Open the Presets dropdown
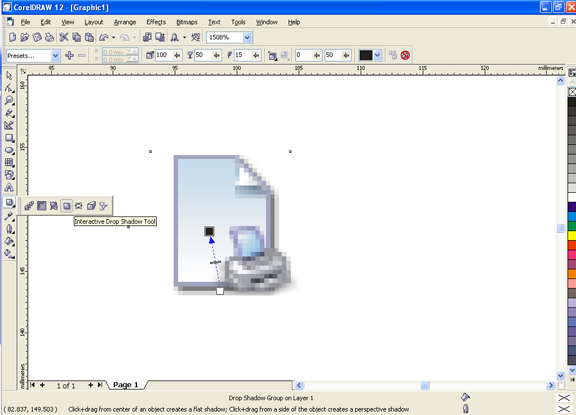576x415 pixels. click(55, 56)
